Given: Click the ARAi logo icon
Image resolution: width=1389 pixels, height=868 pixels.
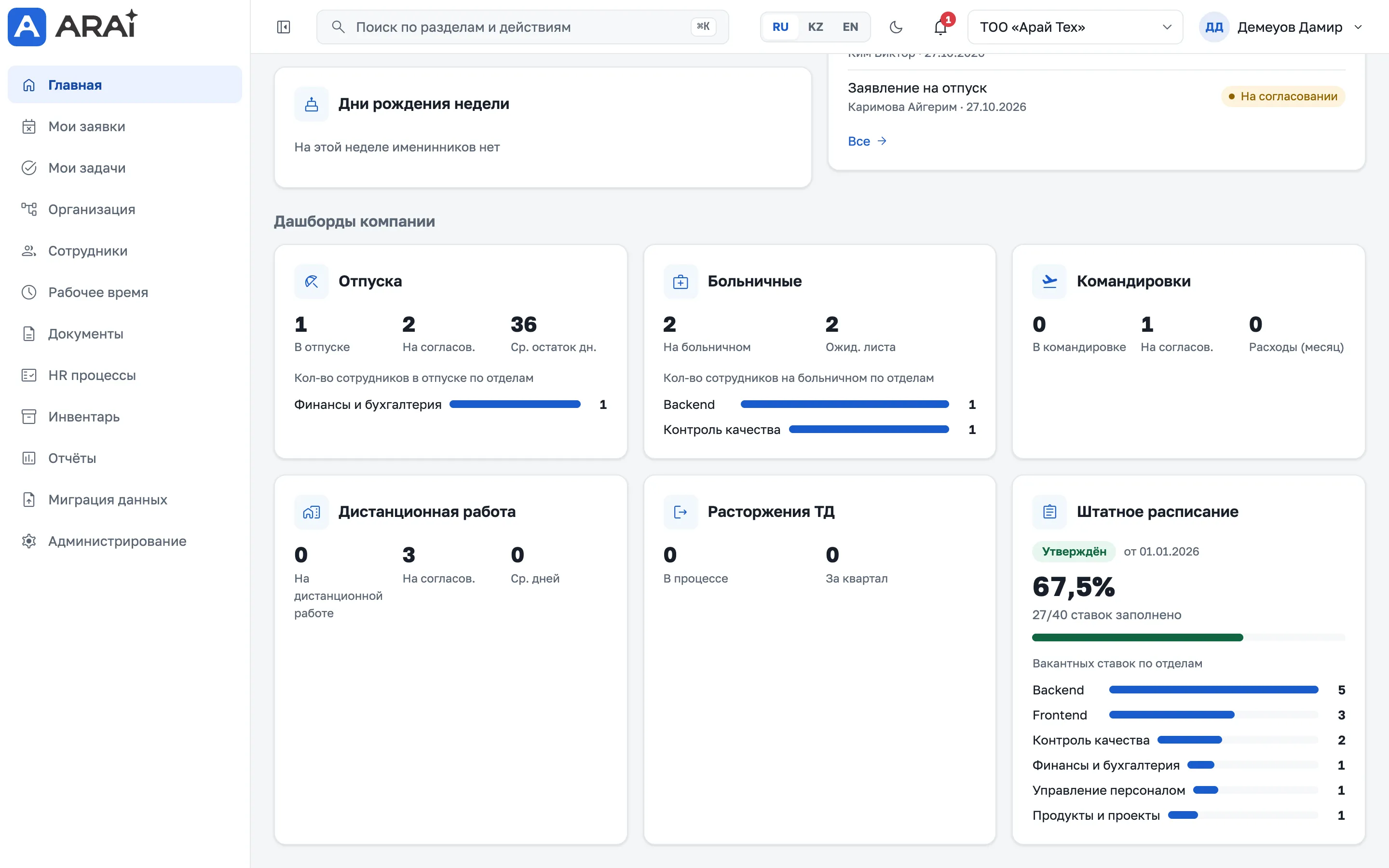Looking at the screenshot, I should 27,27.
